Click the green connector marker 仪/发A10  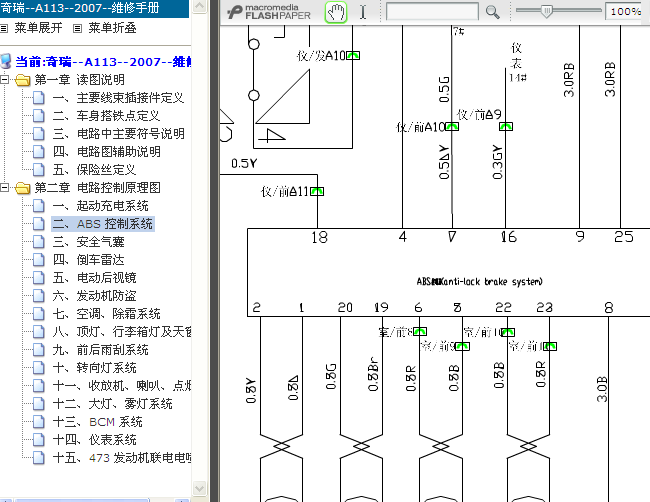(x=353, y=55)
